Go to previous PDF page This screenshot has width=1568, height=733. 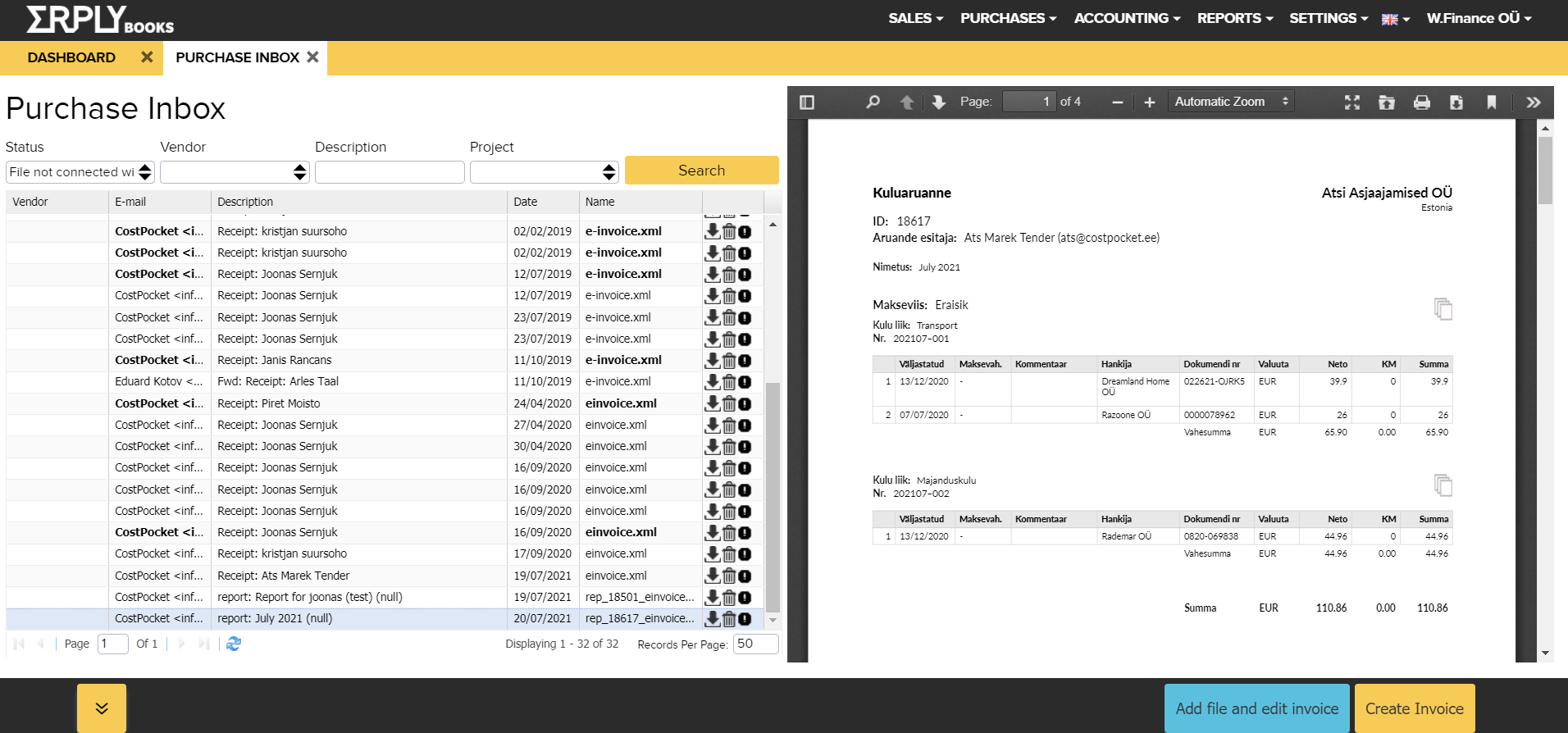[907, 102]
